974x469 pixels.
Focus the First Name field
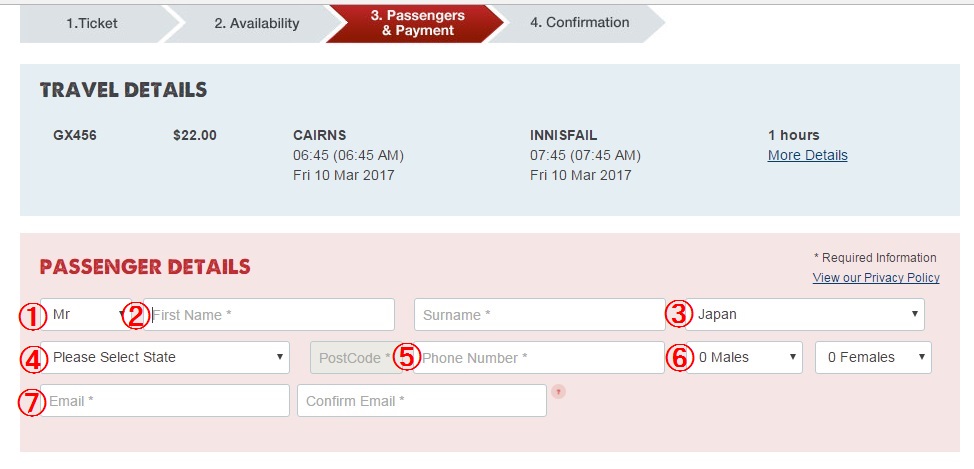click(x=270, y=314)
